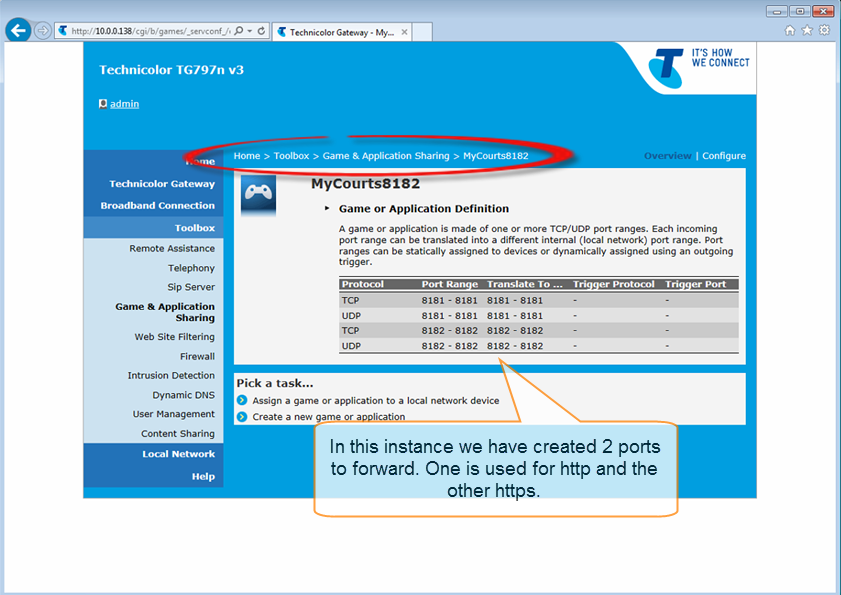Click the browser forward arrow button
Screen dimensions: 841x595
42,31
